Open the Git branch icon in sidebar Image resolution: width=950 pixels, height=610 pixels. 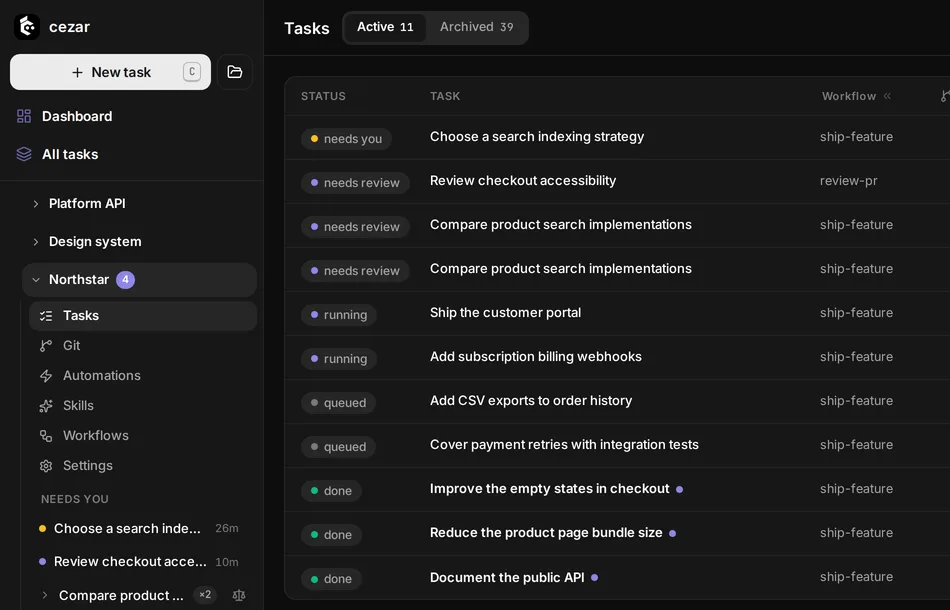coord(45,345)
